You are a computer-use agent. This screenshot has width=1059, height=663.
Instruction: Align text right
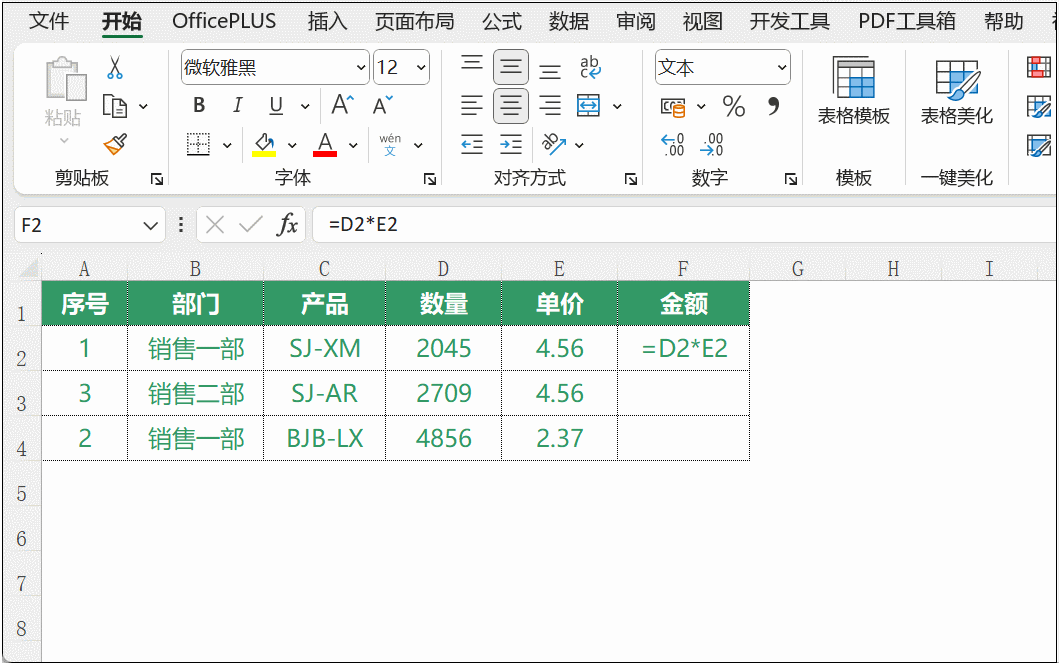(550, 106)
